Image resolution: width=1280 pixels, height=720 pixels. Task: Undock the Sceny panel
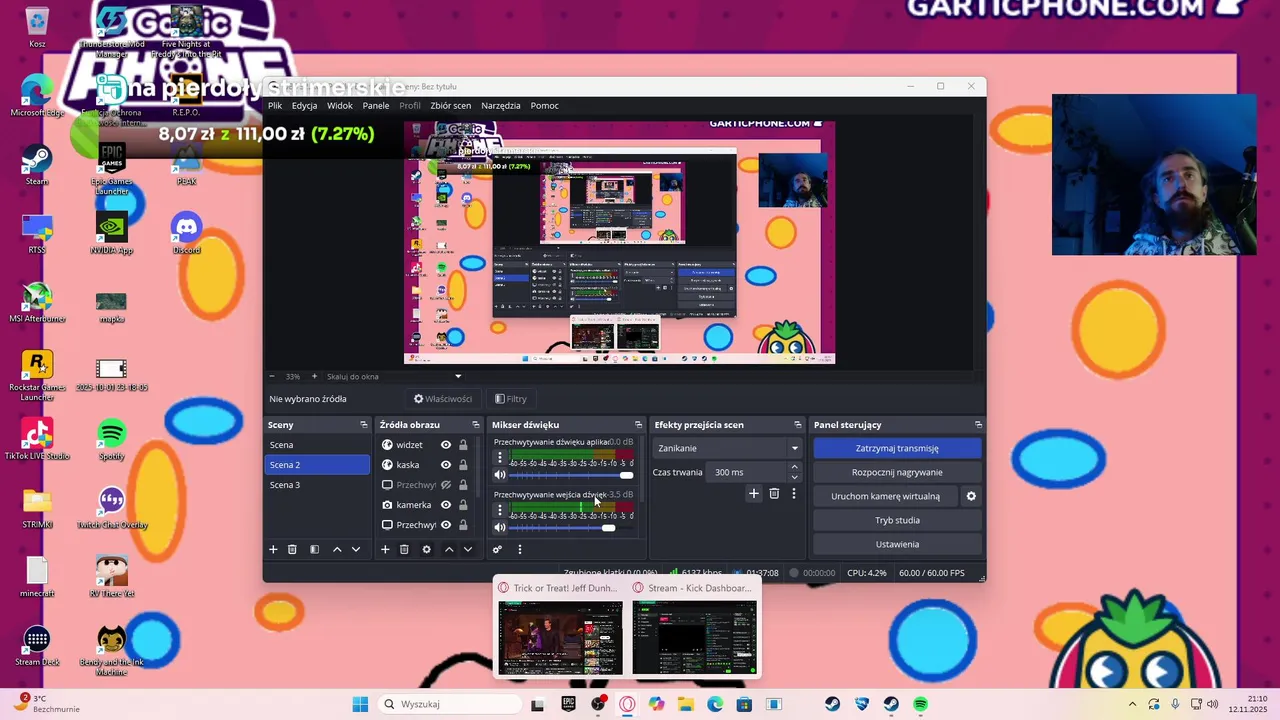(364, 425)
